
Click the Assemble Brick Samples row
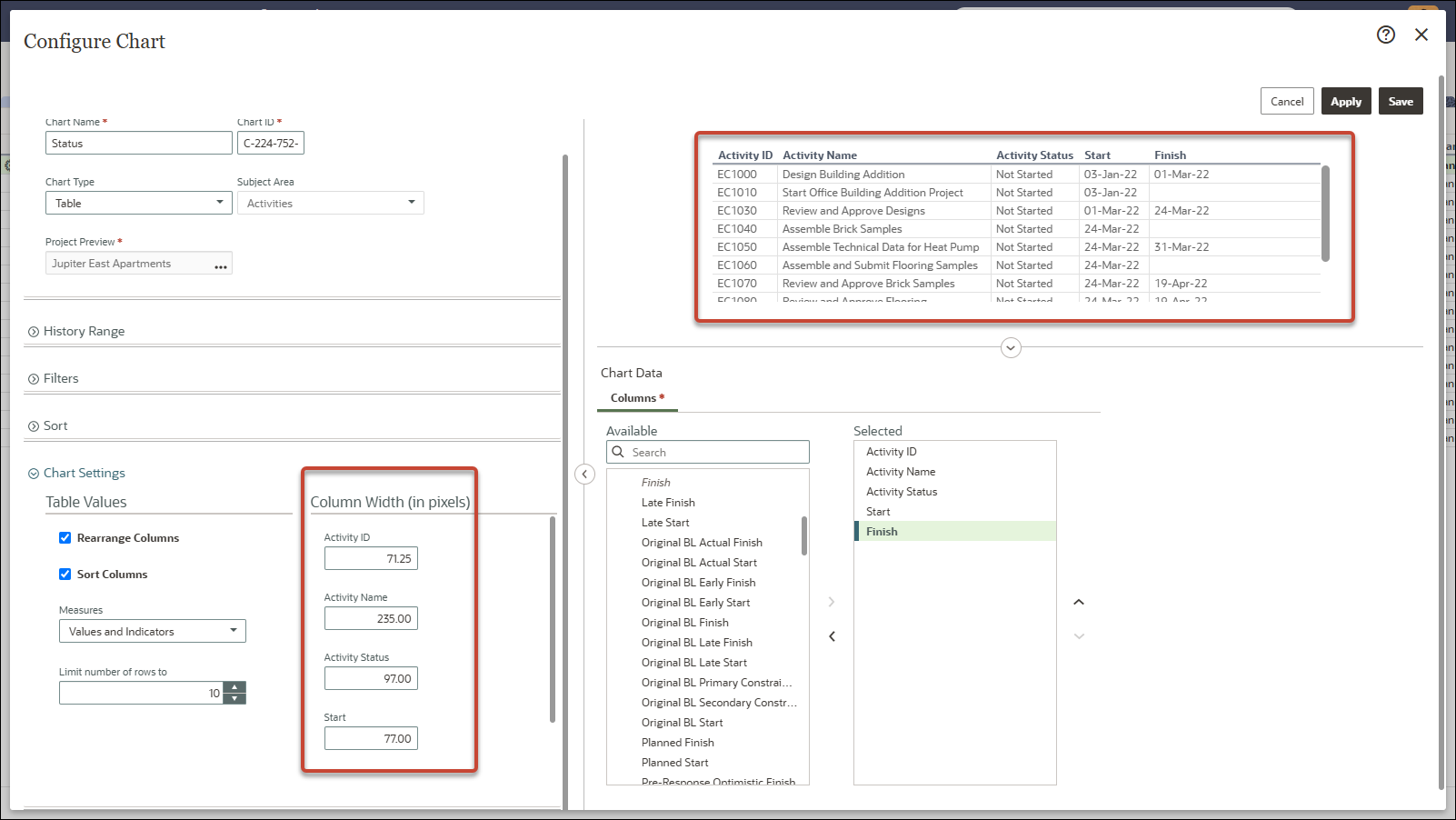point(1016,229)
